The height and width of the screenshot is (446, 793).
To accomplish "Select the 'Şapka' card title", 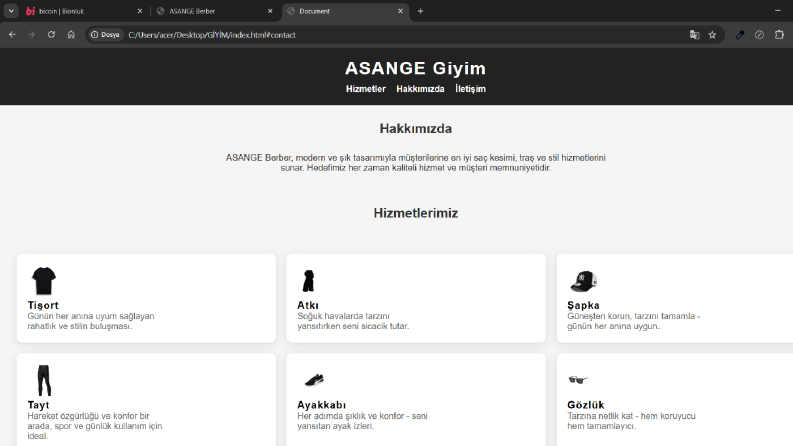I will point(583,305).
